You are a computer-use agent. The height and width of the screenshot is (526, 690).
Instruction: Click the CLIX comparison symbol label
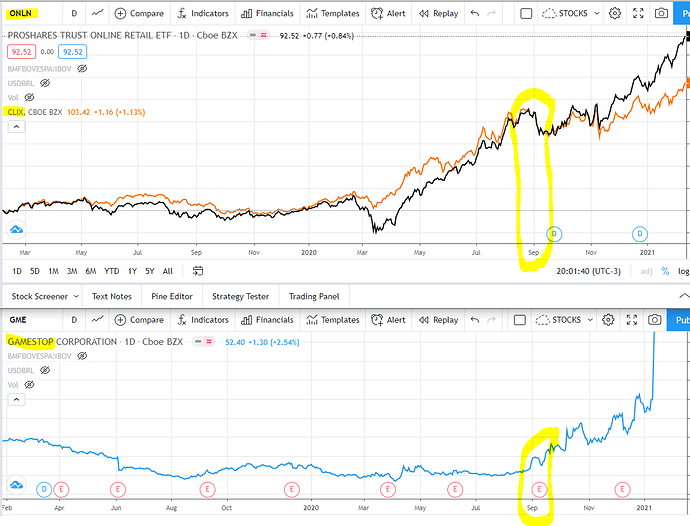click(15, 112)
